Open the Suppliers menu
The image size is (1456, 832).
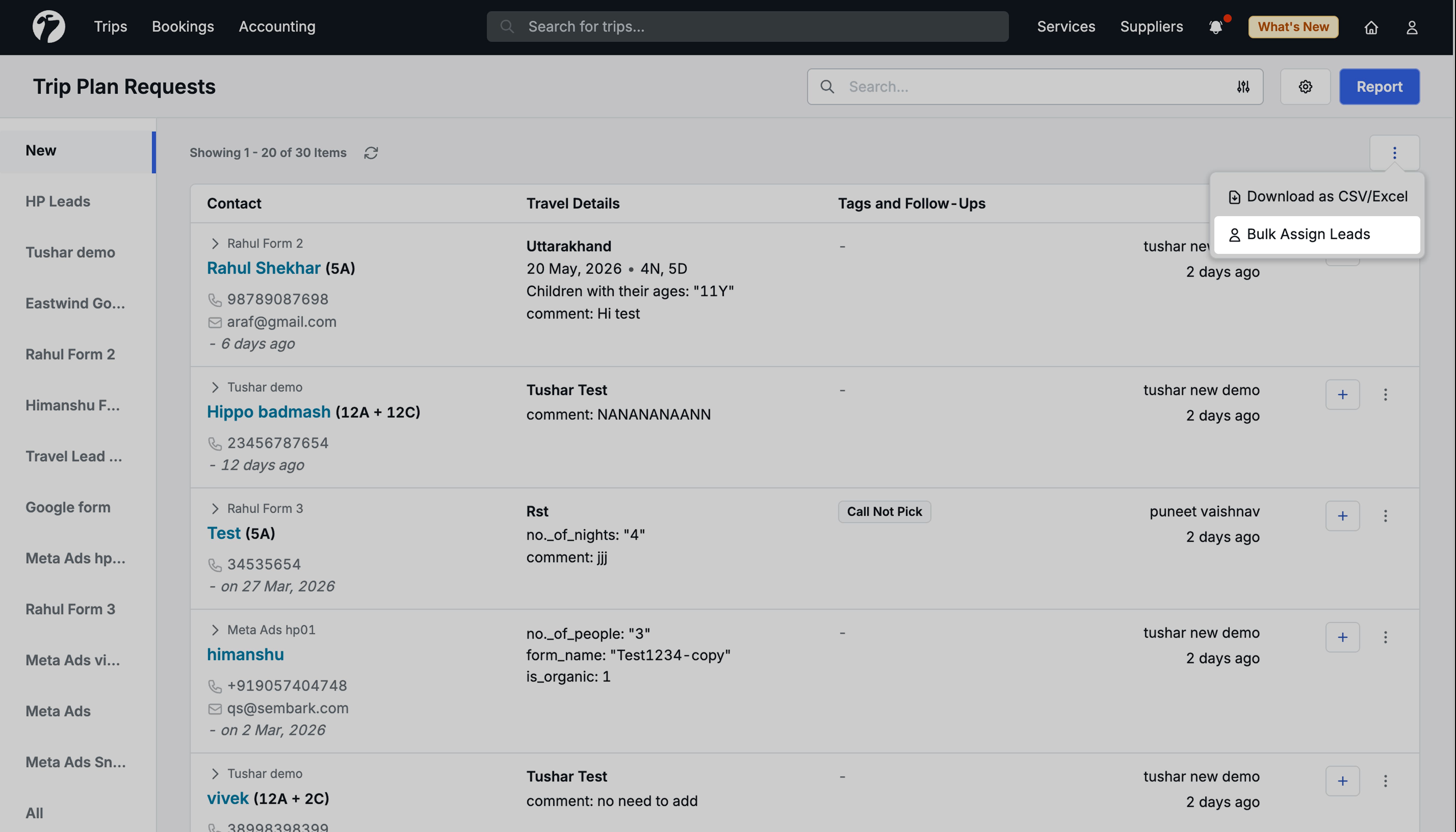click(1151, 26)
